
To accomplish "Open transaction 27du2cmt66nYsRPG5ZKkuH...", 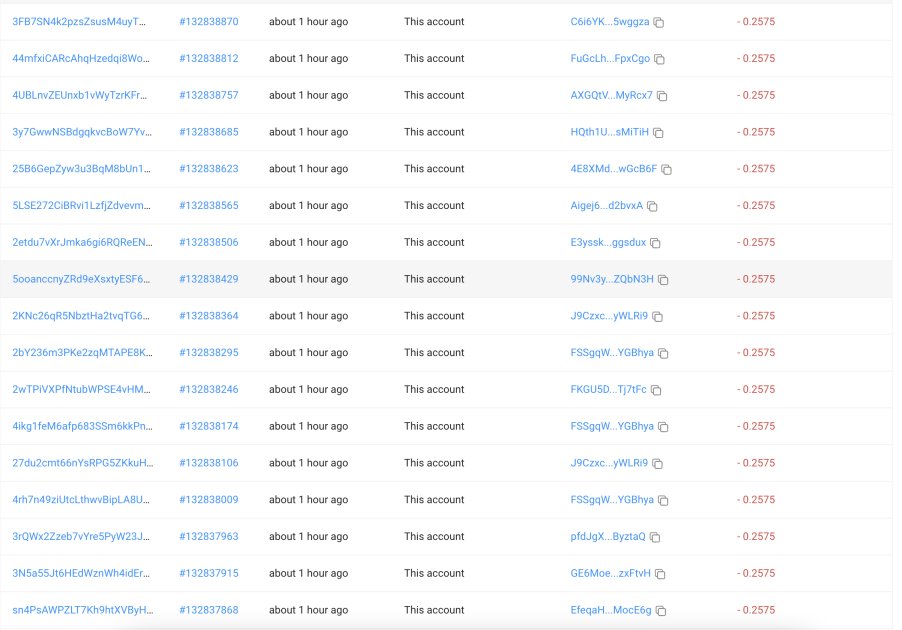I will 83,464.
